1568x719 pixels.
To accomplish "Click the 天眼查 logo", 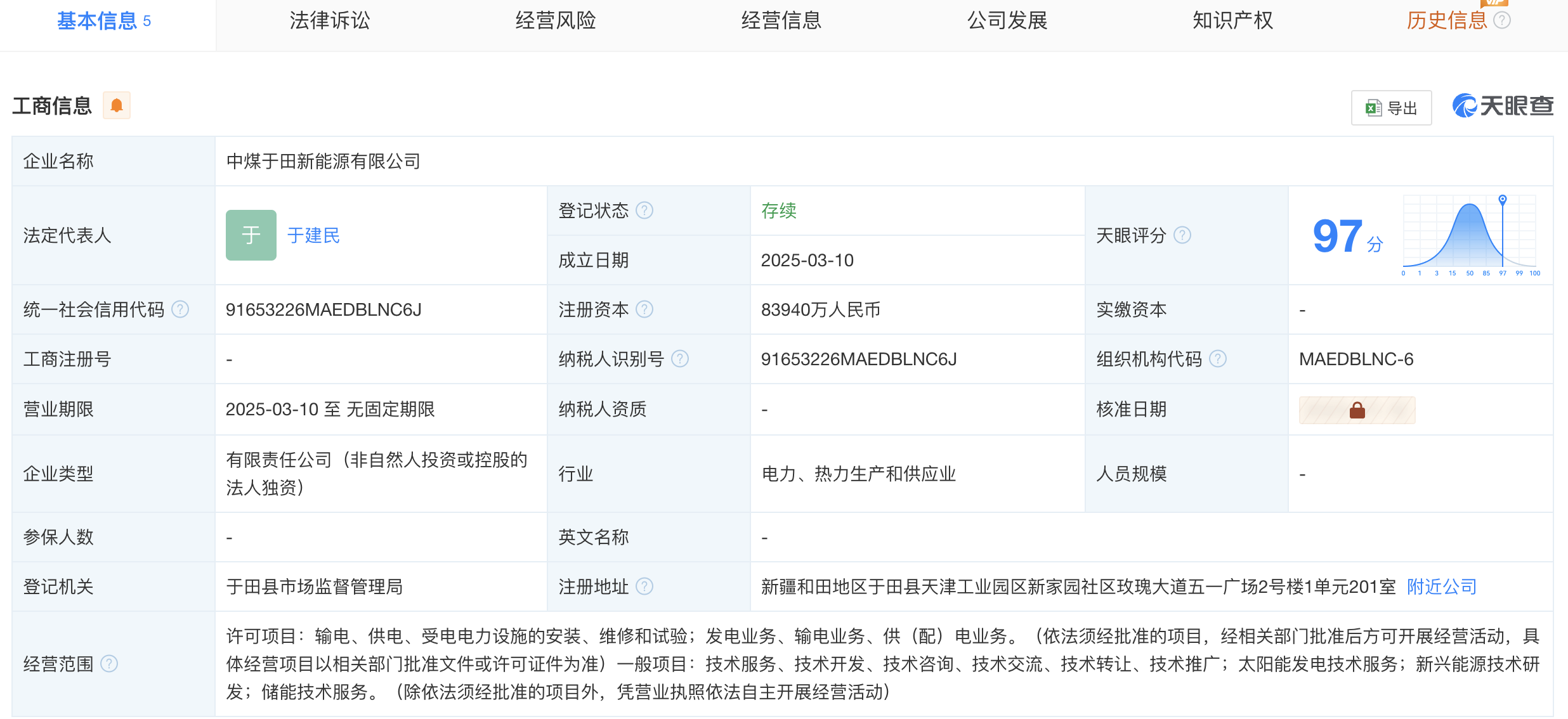I will 1503,106.
